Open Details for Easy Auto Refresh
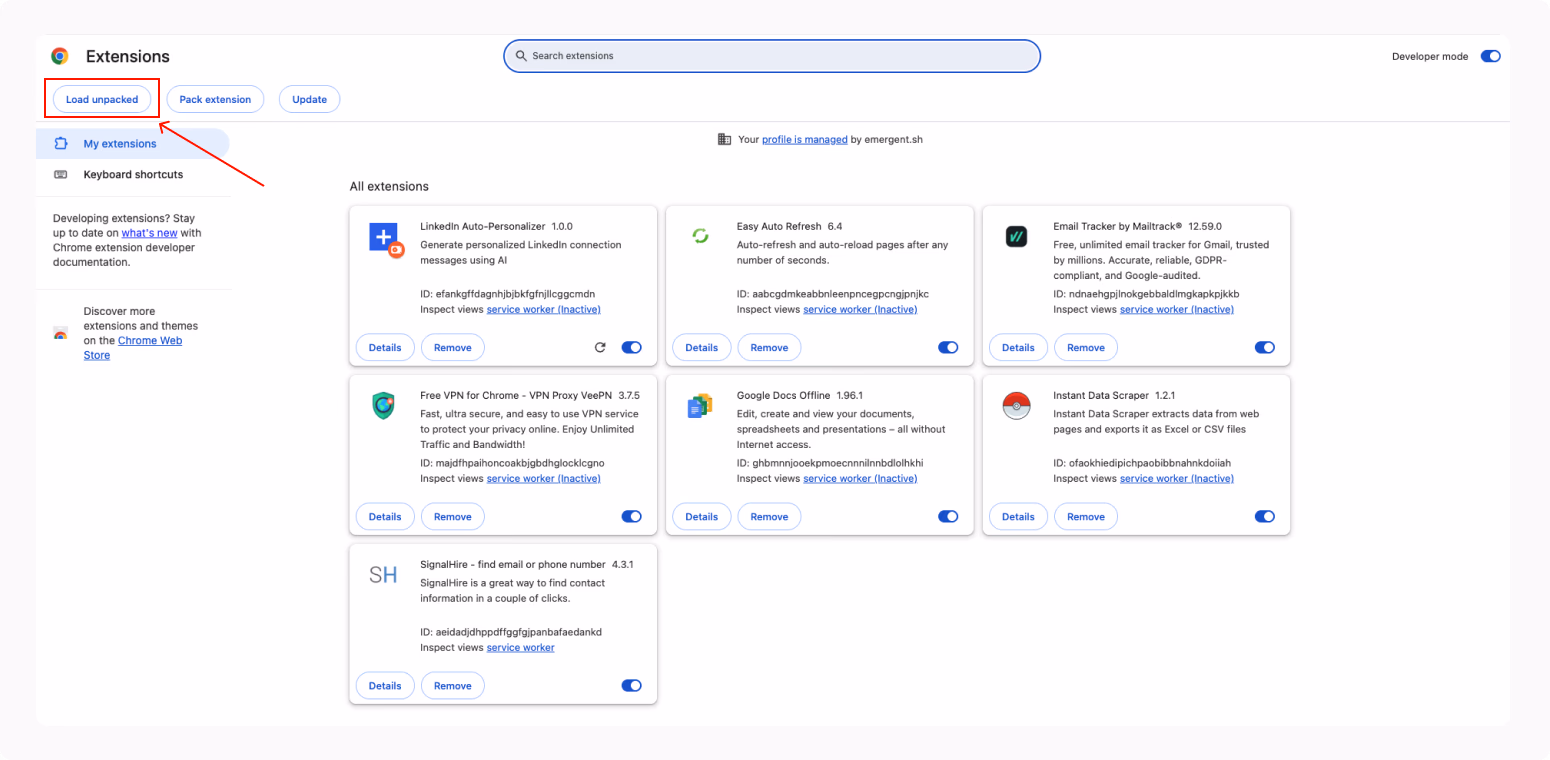The image size is (1550, 760). pos(701,347)
